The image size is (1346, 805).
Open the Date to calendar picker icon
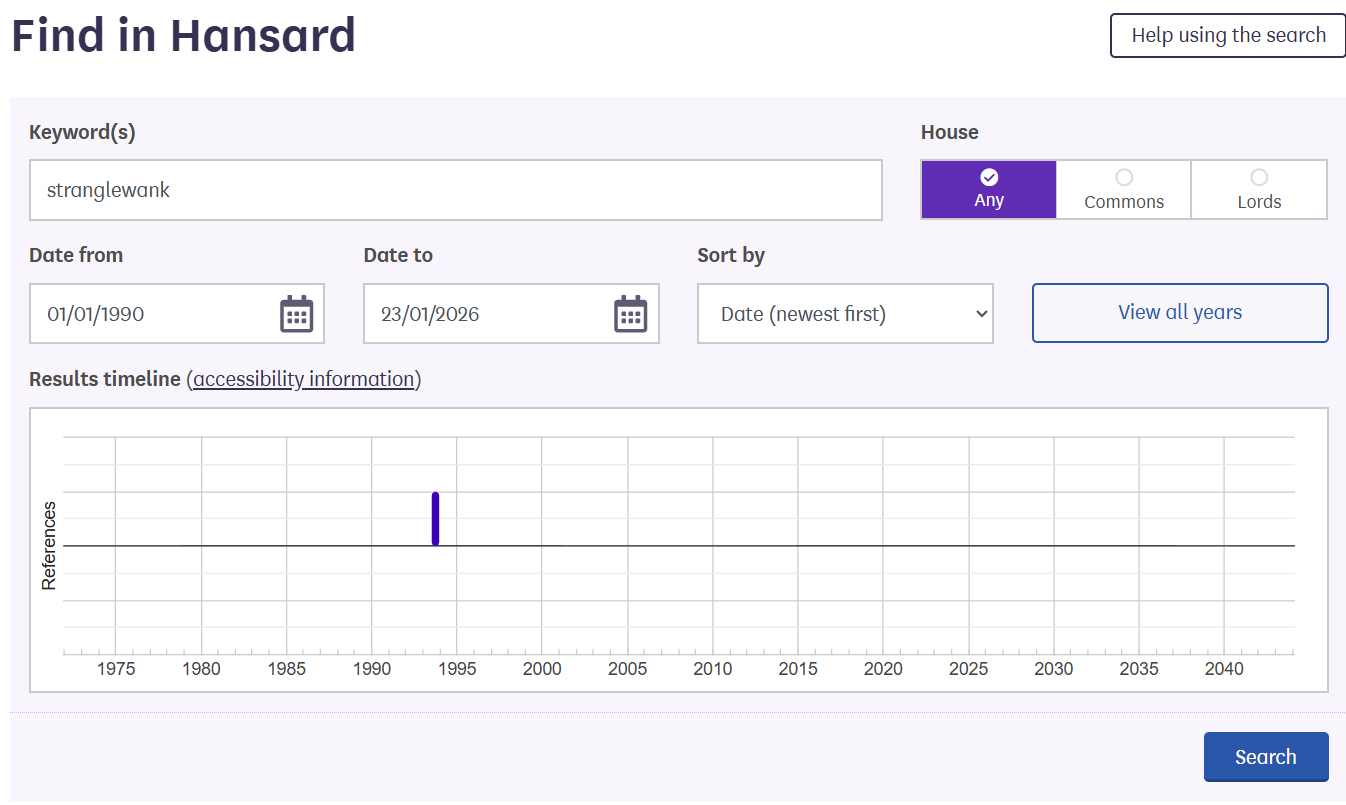[x=630, y=314]
